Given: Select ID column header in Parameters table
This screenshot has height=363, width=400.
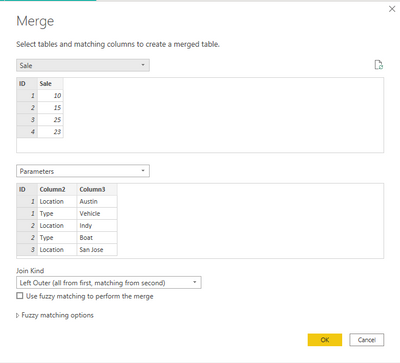Looking at the screenshot, I should [27, 189].
